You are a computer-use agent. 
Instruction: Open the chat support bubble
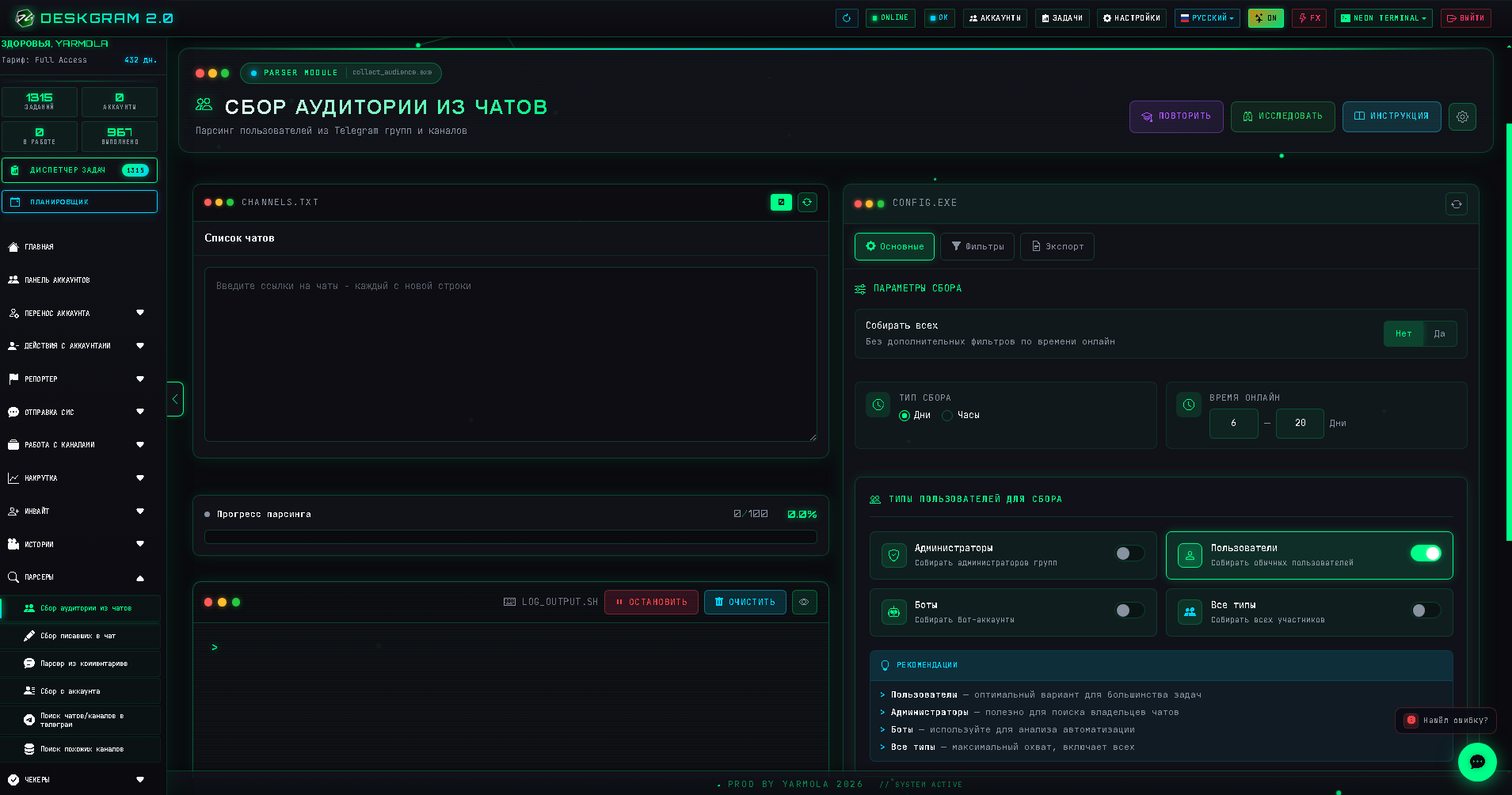[1477, 762]
